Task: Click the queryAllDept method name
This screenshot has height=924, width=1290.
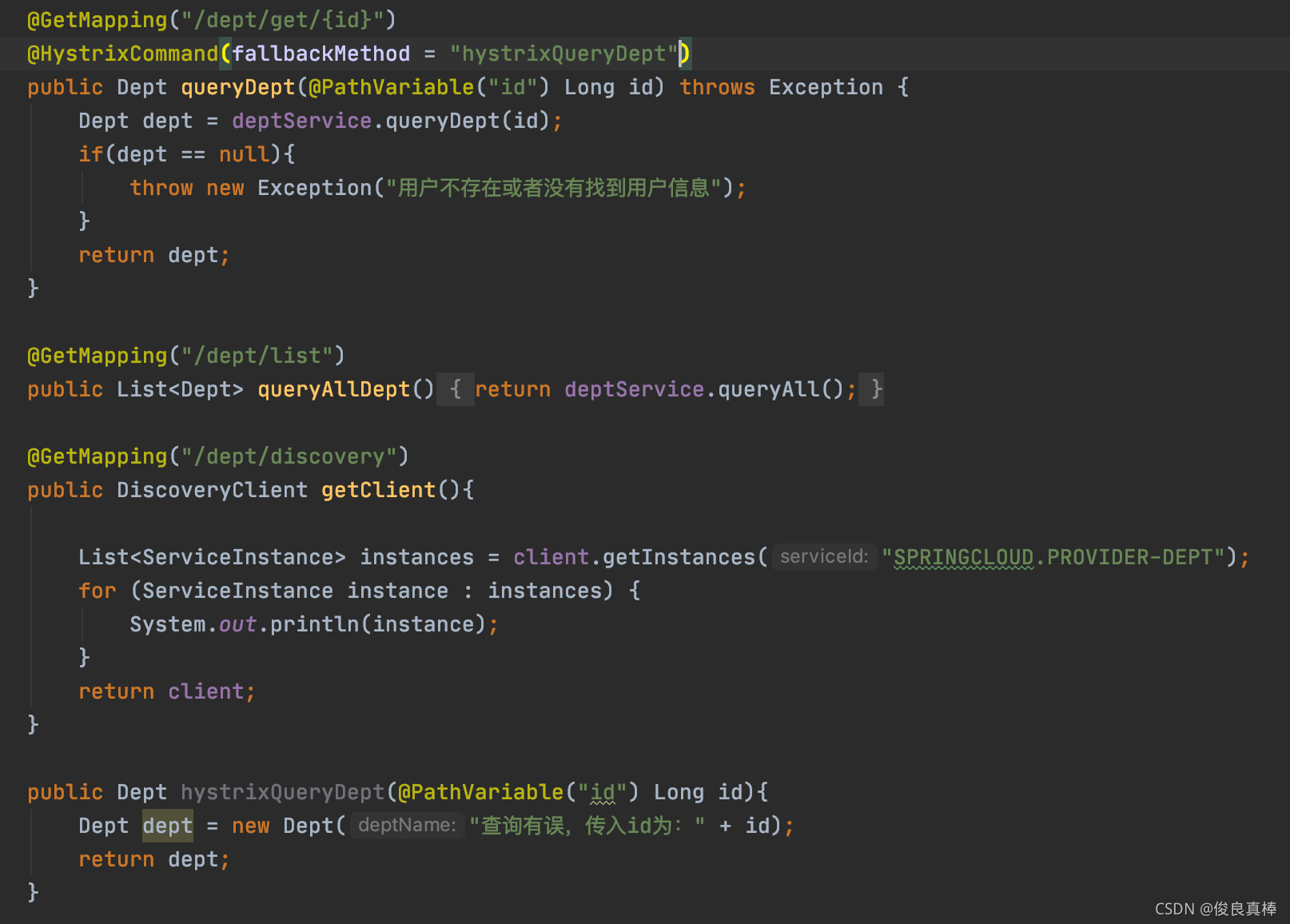Action: pyautogui.click(x=333, y=389)
